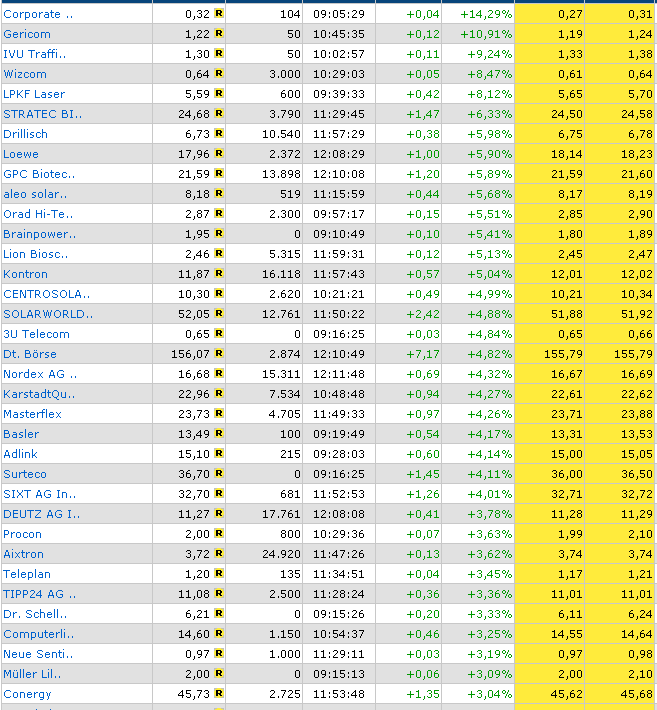Open the Procon stock link

coord(22,534)
